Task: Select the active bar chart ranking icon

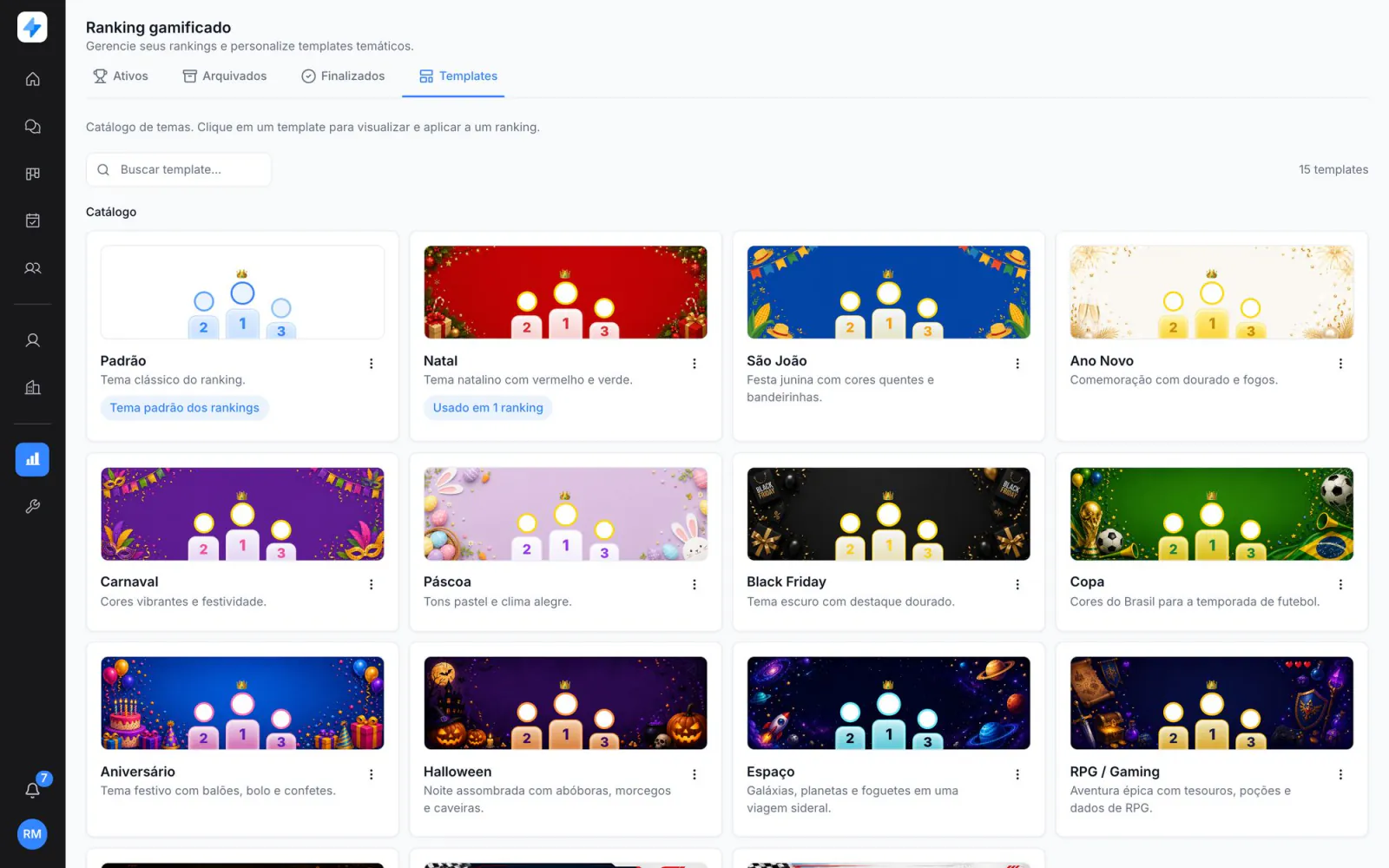Action: [x=32, y=459]
